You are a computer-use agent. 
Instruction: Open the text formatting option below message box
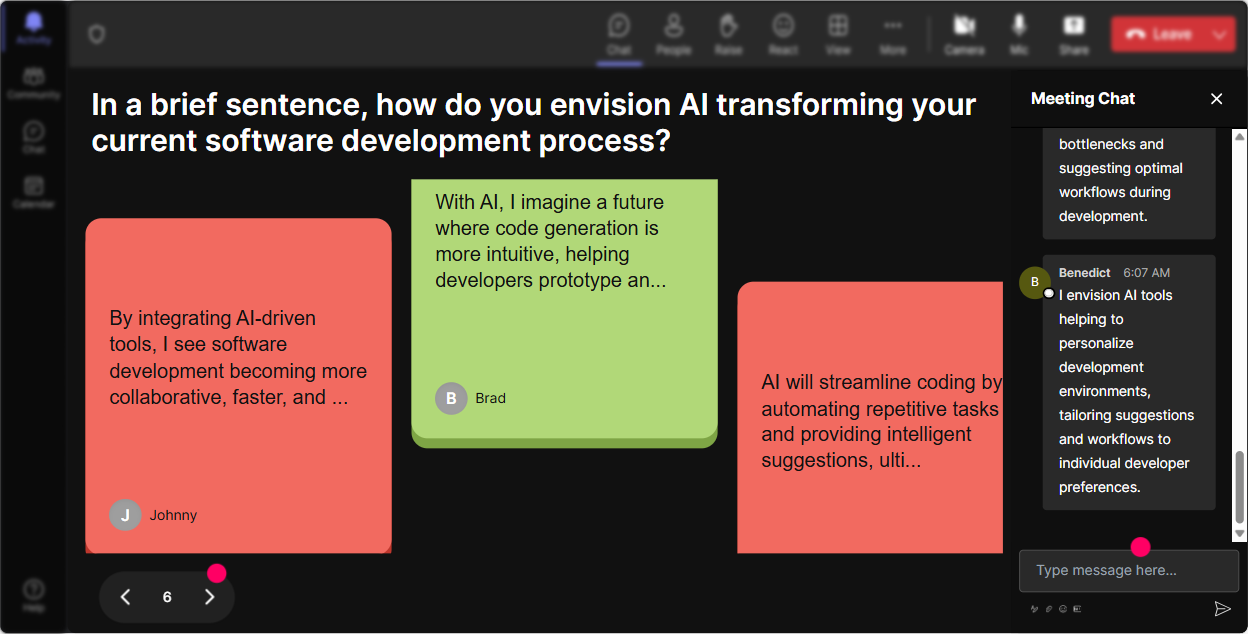(1035, 608)
